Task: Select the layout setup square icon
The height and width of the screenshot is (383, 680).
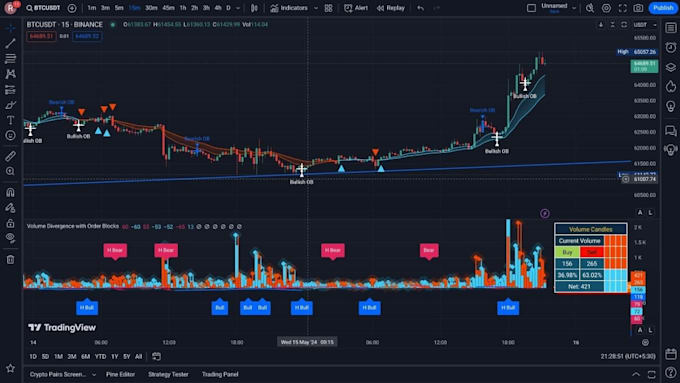Action: coord(531,8)
